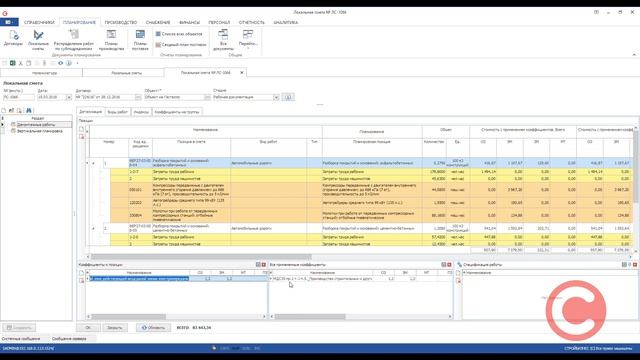This screenshot has width=640, height=360.
Task: Open Планы производства ribbon icon
Action: (111, 40)
